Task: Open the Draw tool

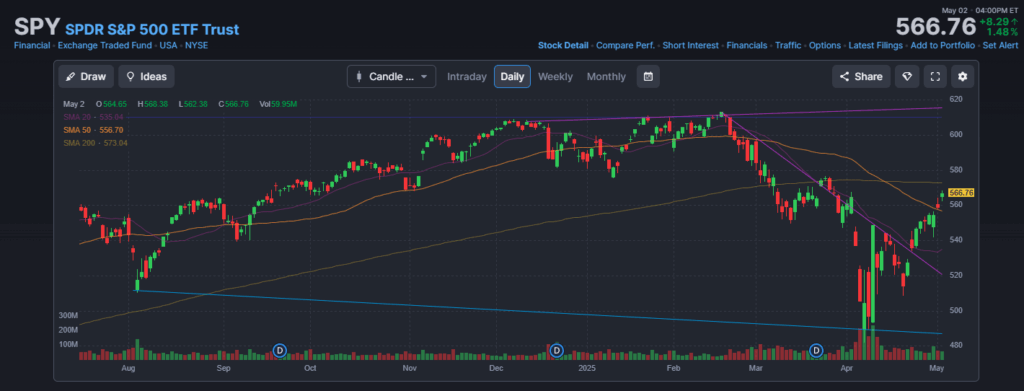Action: pos(86,76)
